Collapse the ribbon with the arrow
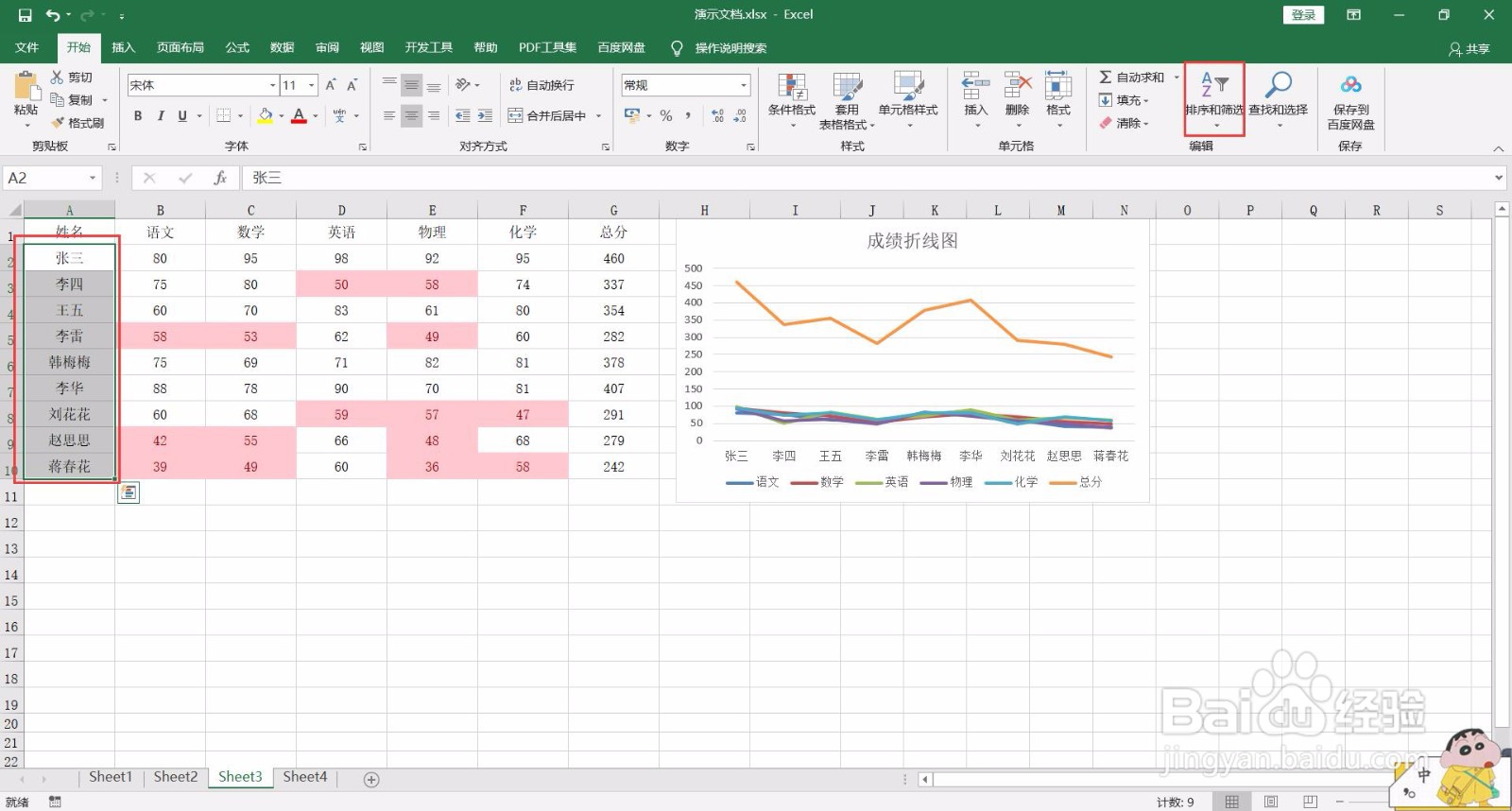Screen dimensions: 1512x811 (x=1498, y=148)
